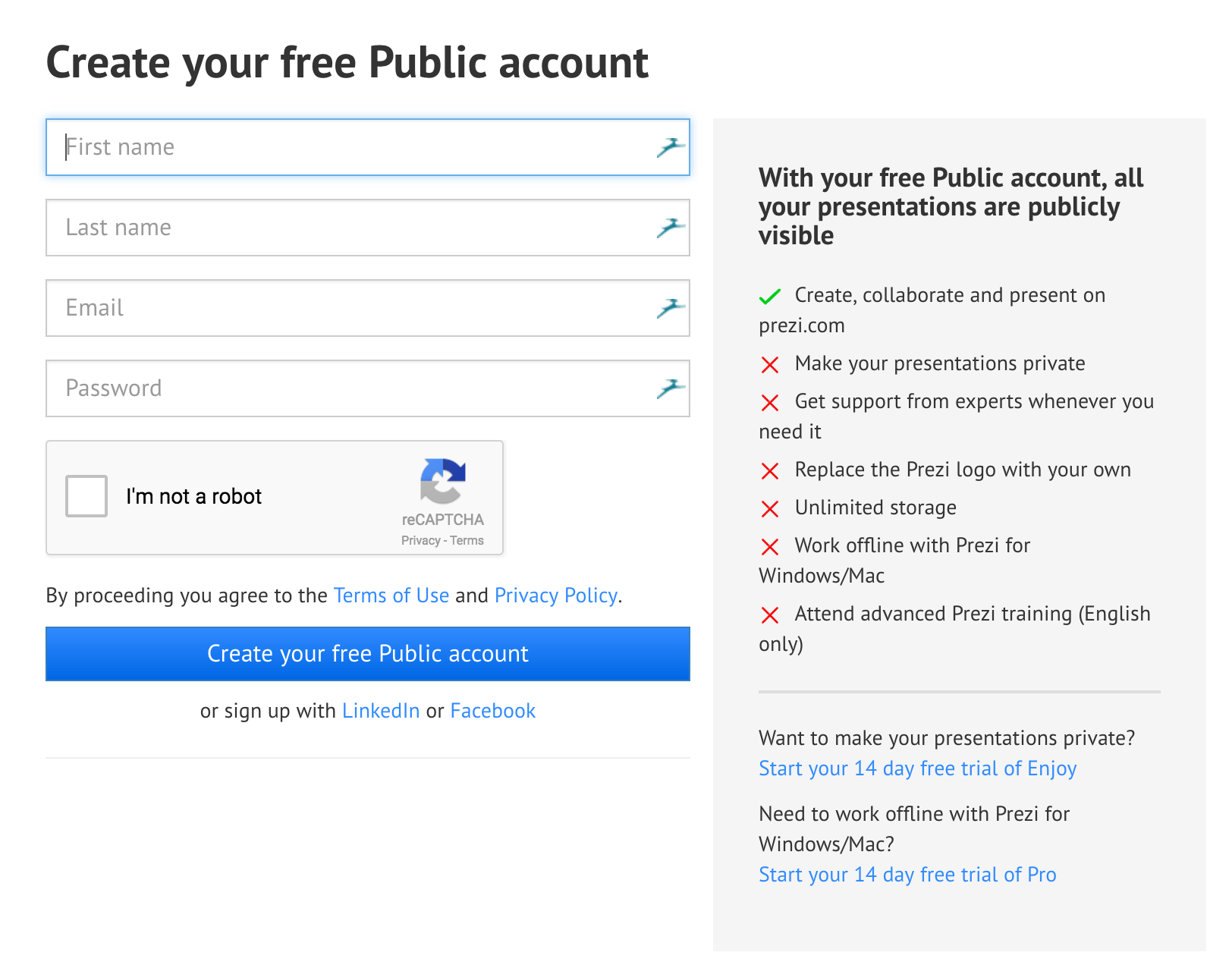Click the autofill icon in Last name field

[x=671, y=228]
